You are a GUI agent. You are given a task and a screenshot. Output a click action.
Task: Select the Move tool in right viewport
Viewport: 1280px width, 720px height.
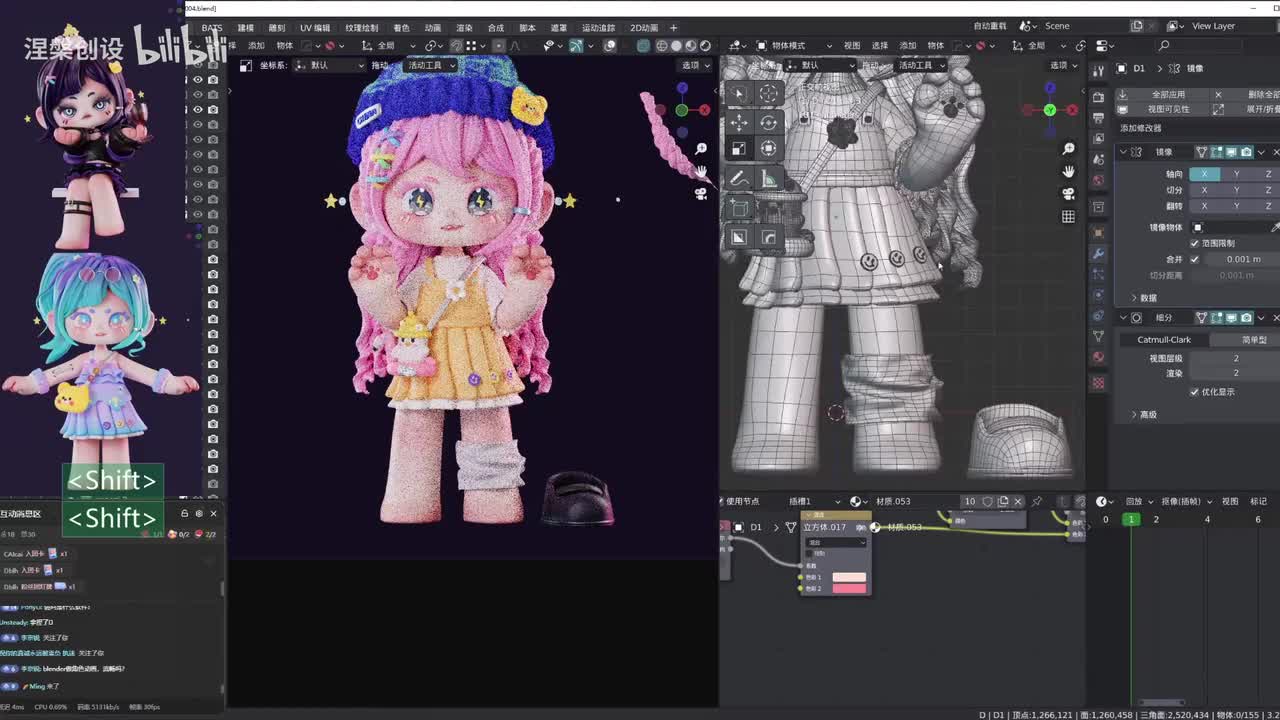[x=738, y=122]
